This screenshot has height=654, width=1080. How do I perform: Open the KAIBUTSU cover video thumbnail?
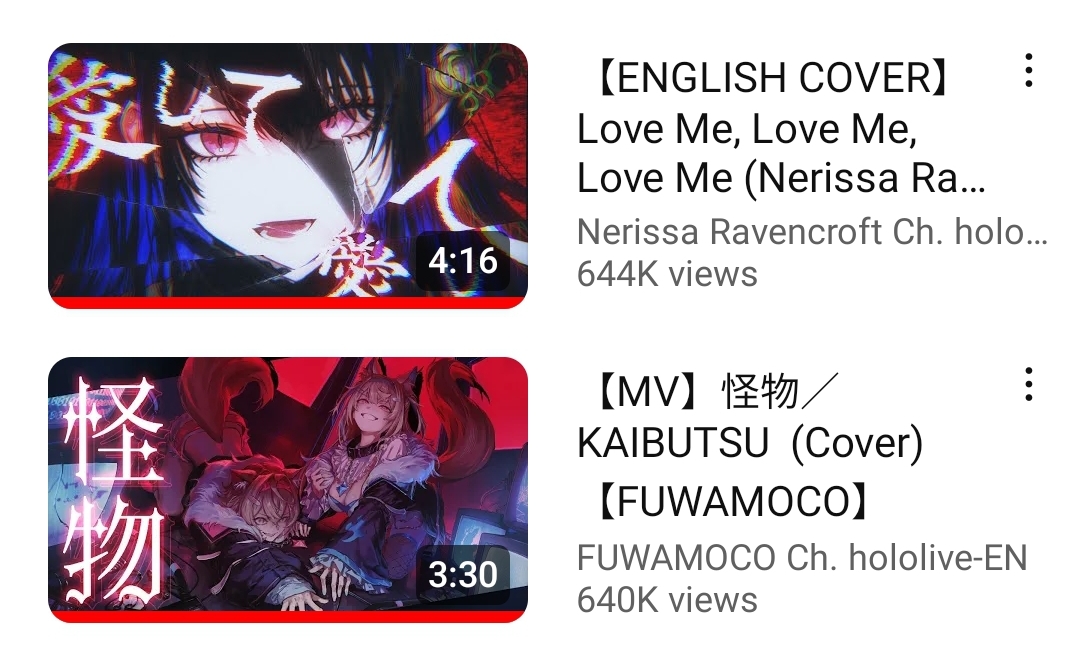click(288, 489)
